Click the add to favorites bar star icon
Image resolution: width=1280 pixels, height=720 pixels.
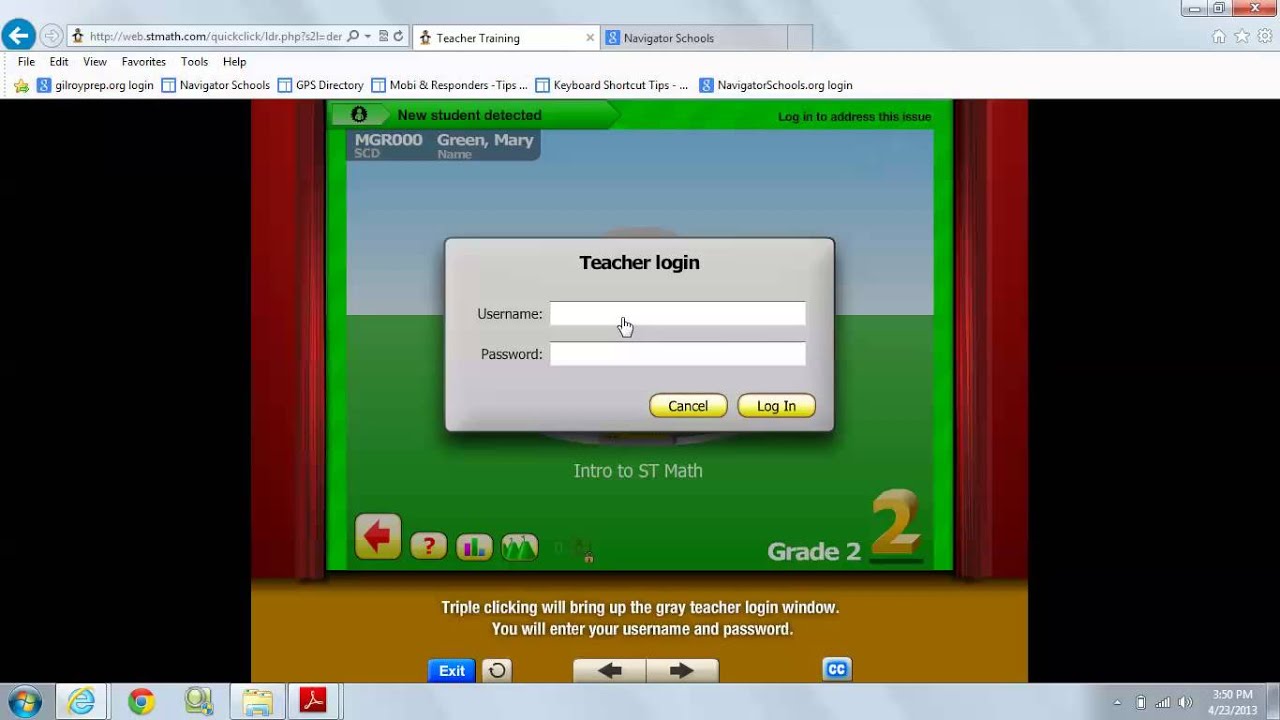pos(21,86)
